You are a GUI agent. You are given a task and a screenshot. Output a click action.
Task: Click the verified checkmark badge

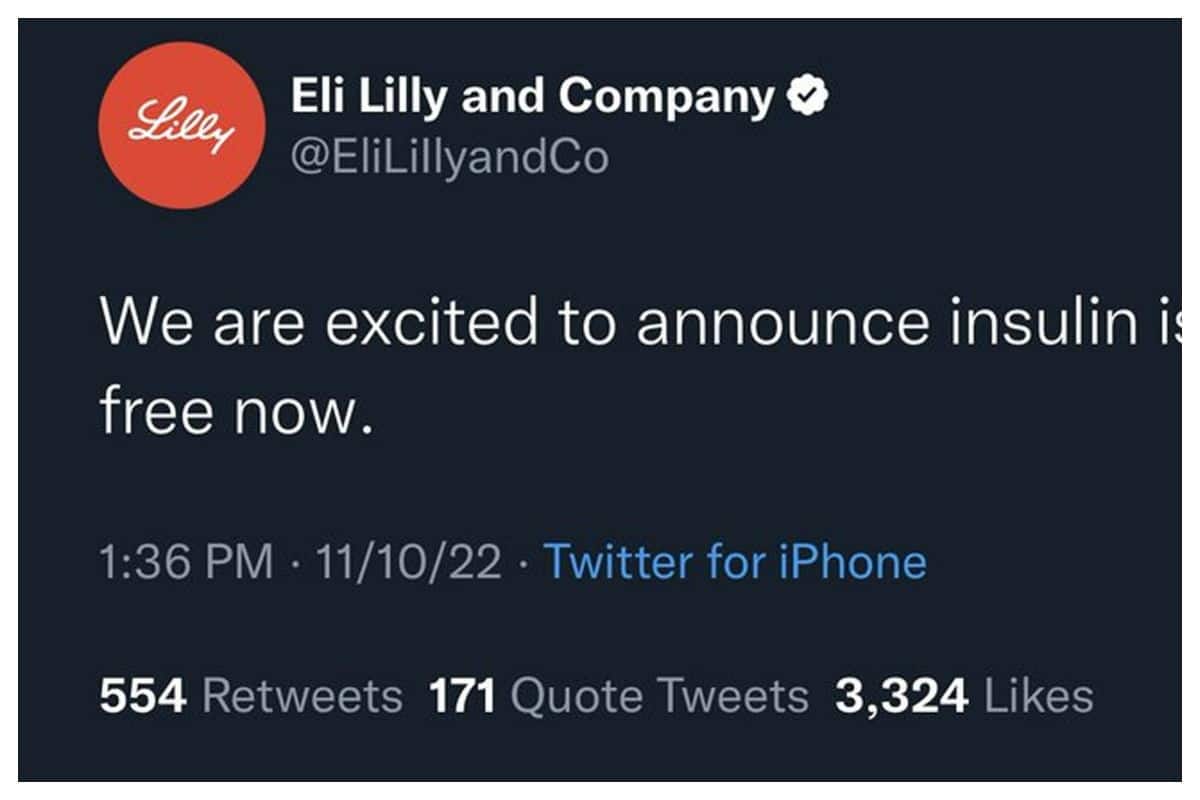[807, 96]
